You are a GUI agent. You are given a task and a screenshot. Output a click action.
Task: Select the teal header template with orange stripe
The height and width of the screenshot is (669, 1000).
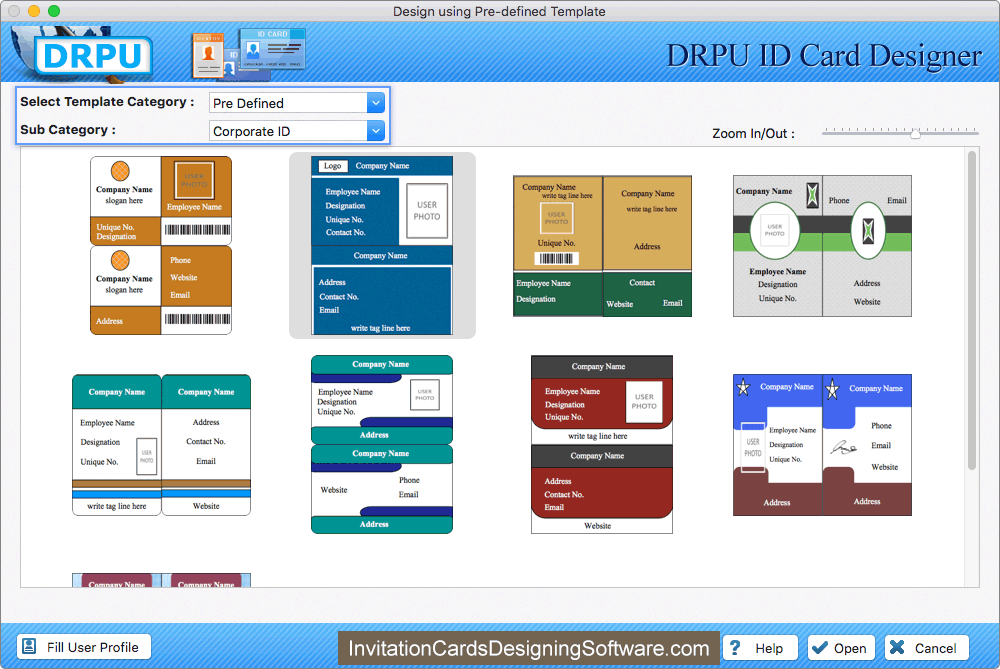click(x=161, y=445)
